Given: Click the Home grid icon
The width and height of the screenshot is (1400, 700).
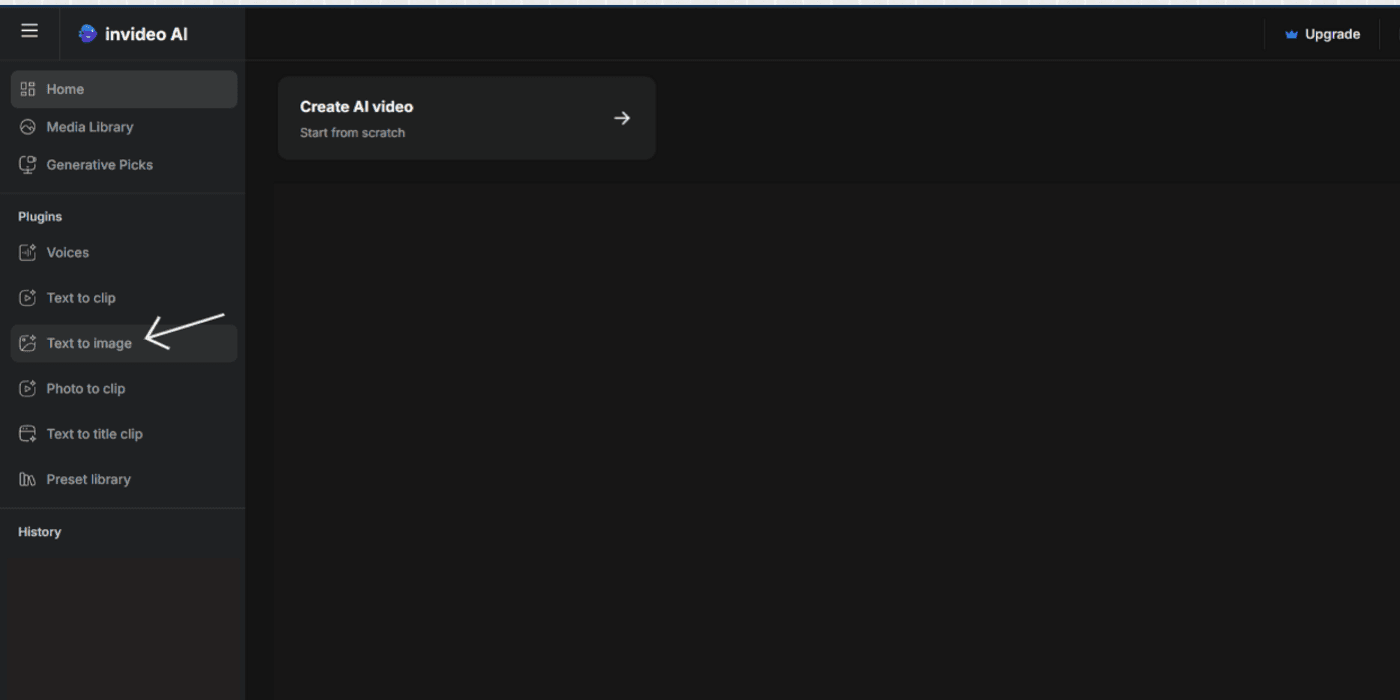Looking at the screenshot, I should click(x=27, y=88).
